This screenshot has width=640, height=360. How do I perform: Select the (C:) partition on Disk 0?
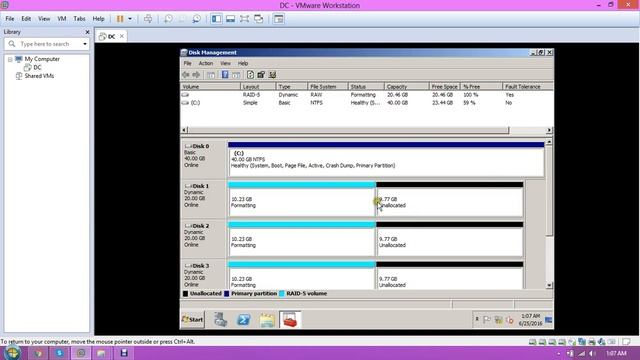[x=386, y=159]
